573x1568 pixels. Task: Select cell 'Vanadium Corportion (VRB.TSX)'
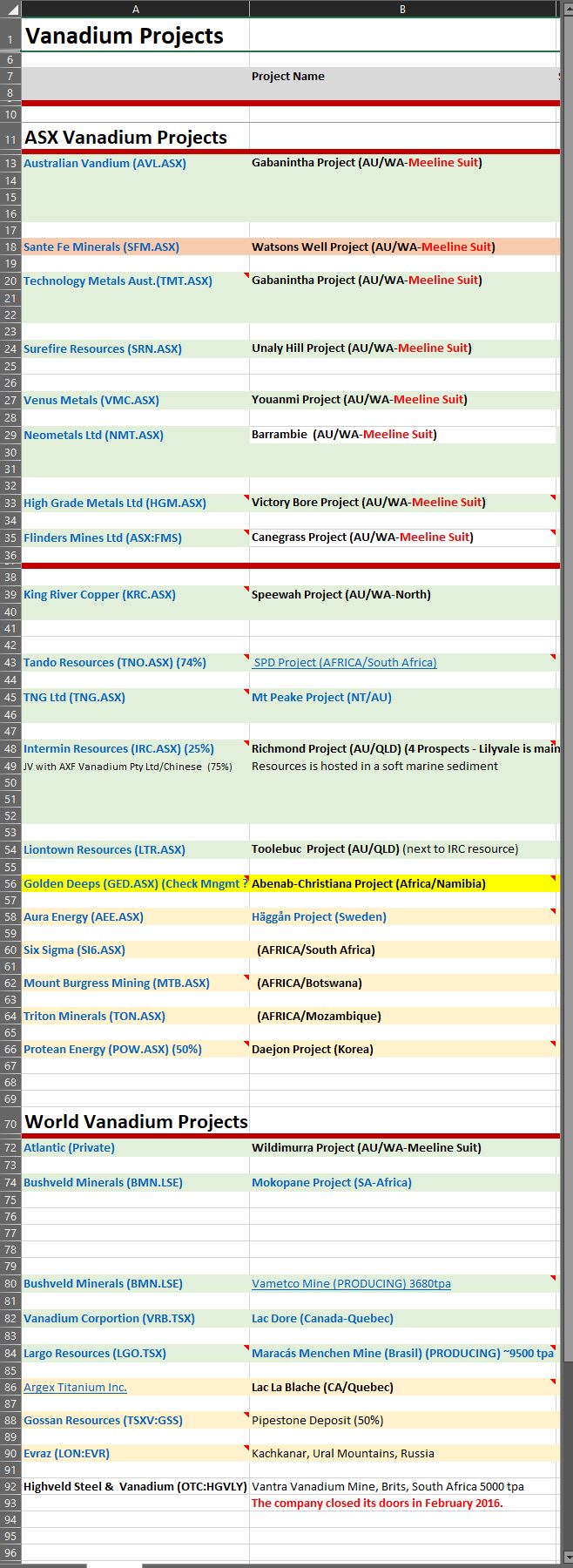click(135, 1318)
